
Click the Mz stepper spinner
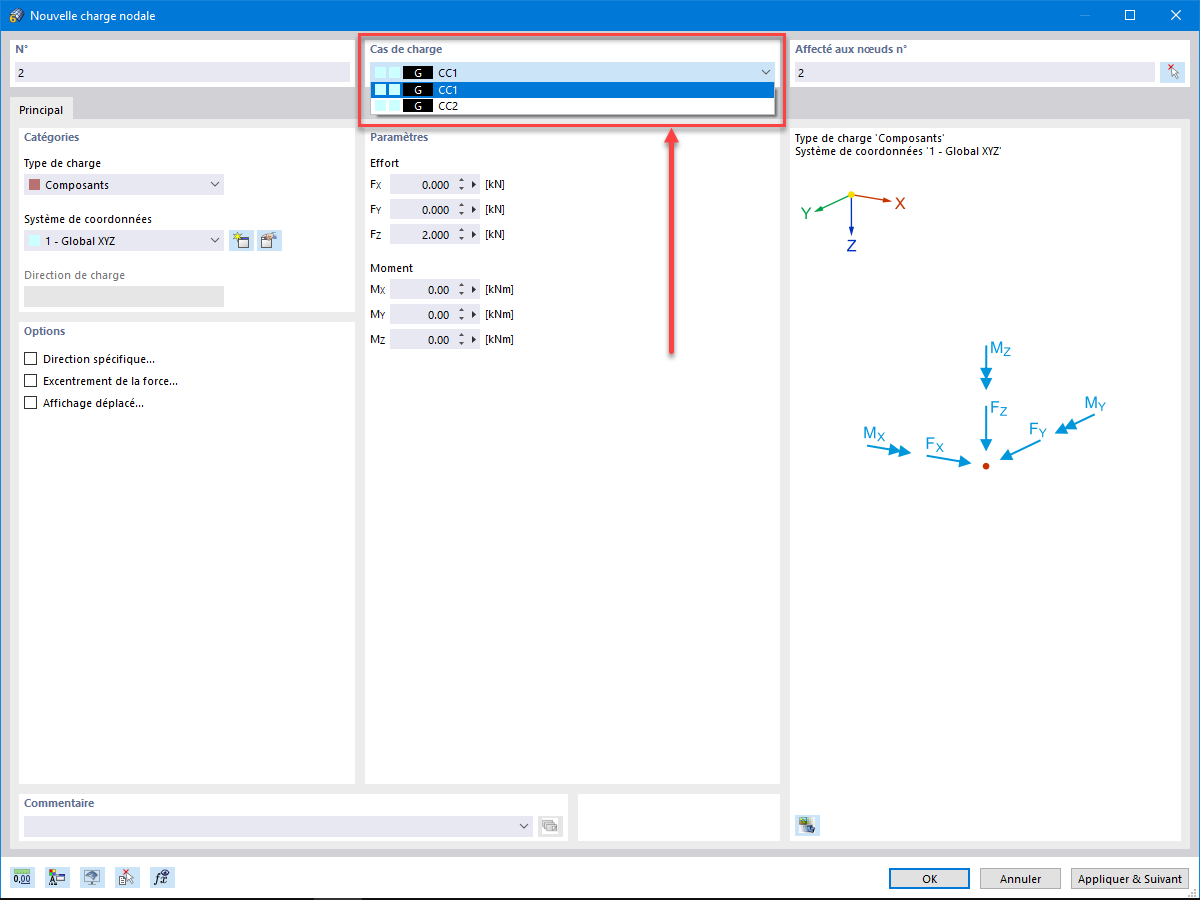point(461,340)
